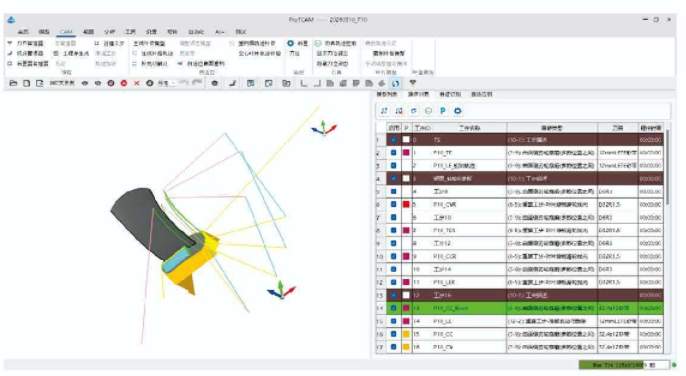Open the AI+ menu tab
686x376 pixels.
pyautogui.click(x=220, y=32)
